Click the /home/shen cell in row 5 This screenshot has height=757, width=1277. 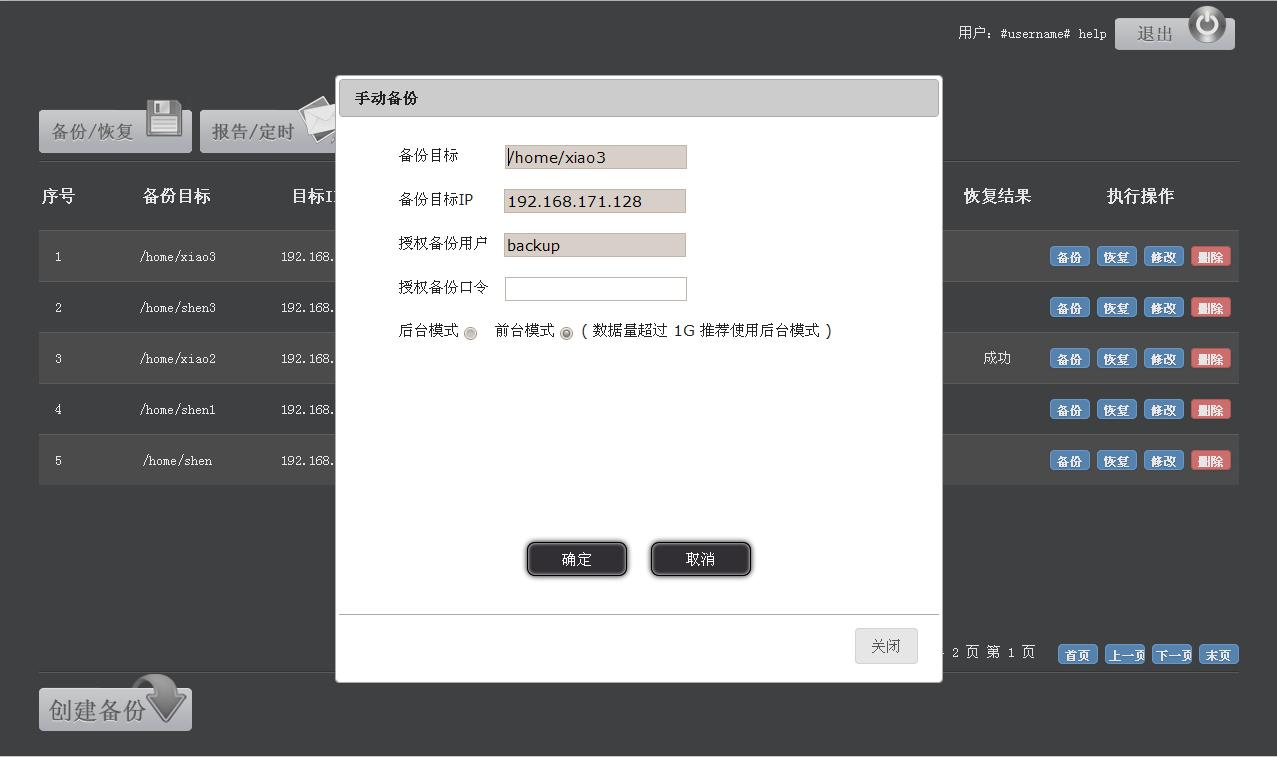click(178, 461)
